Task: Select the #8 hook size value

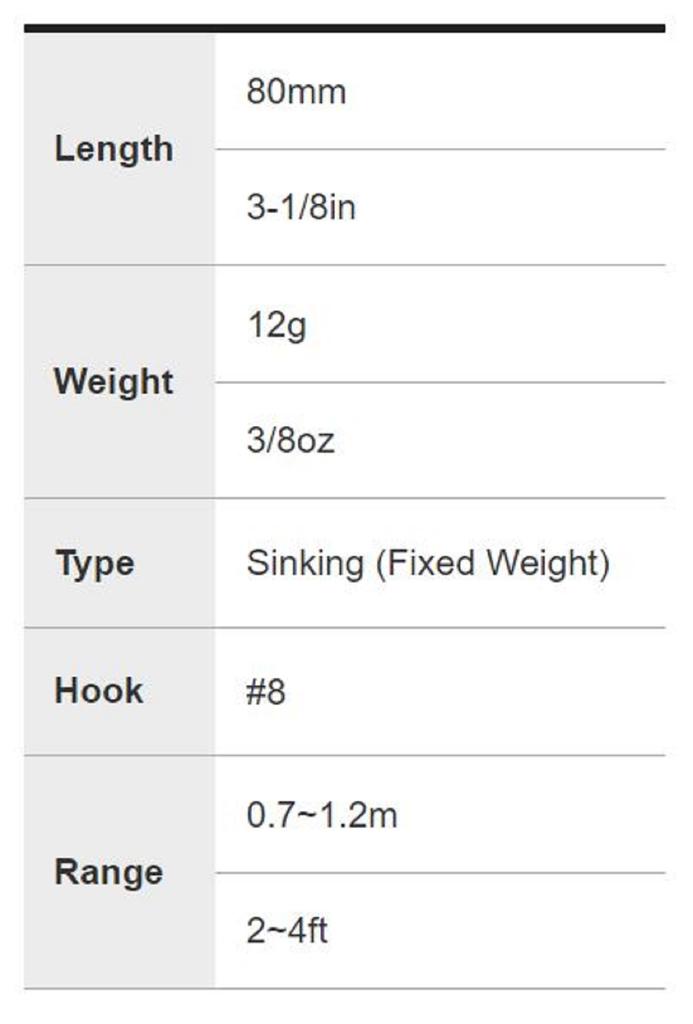Action: pos(266,692)
